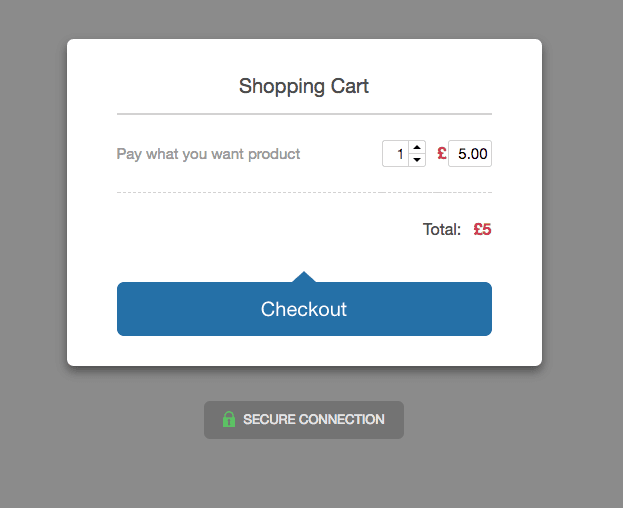
Task: Click the word CONNECTION in the badge
Action: [342, 419]
